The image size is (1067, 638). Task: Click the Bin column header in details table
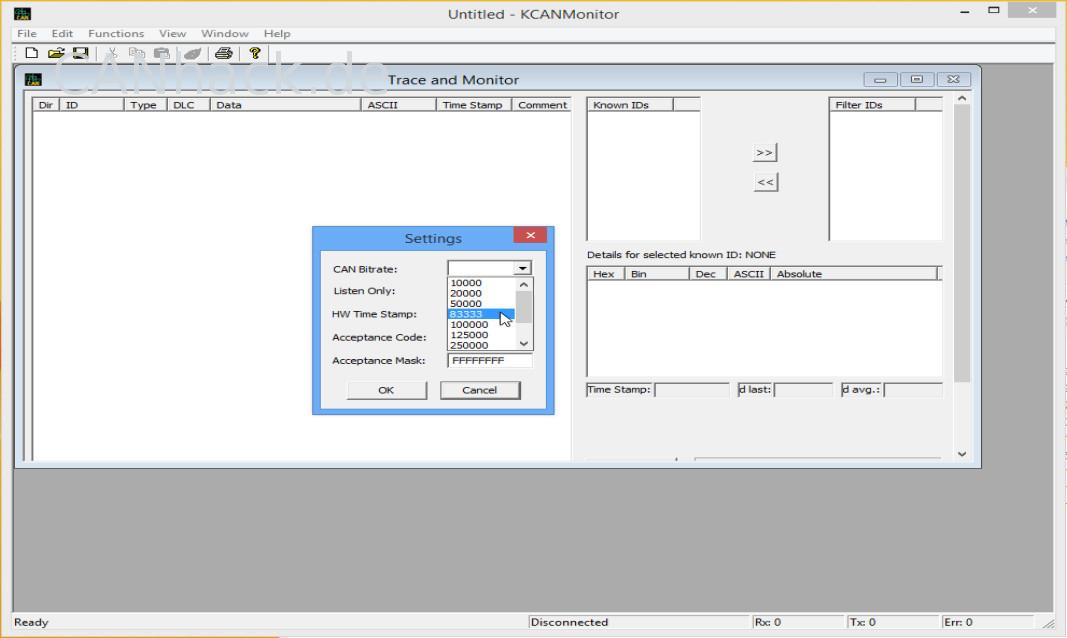656,273
